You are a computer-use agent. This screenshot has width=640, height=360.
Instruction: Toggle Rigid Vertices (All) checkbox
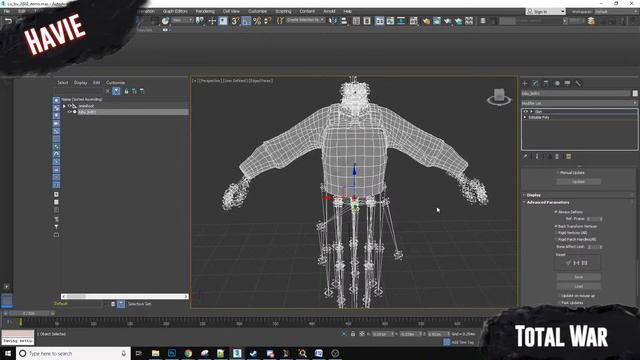pyautogui.click(x=556, y=233)
